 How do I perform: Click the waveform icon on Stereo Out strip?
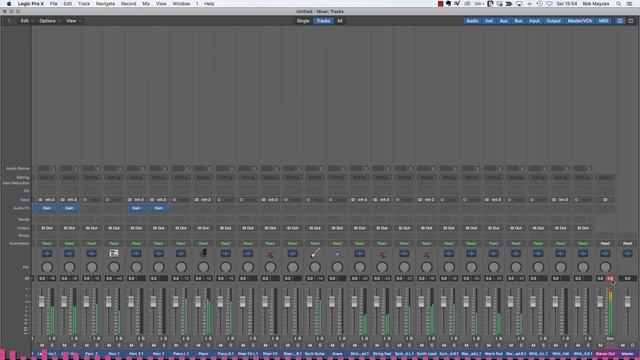(x=605, y=253)
